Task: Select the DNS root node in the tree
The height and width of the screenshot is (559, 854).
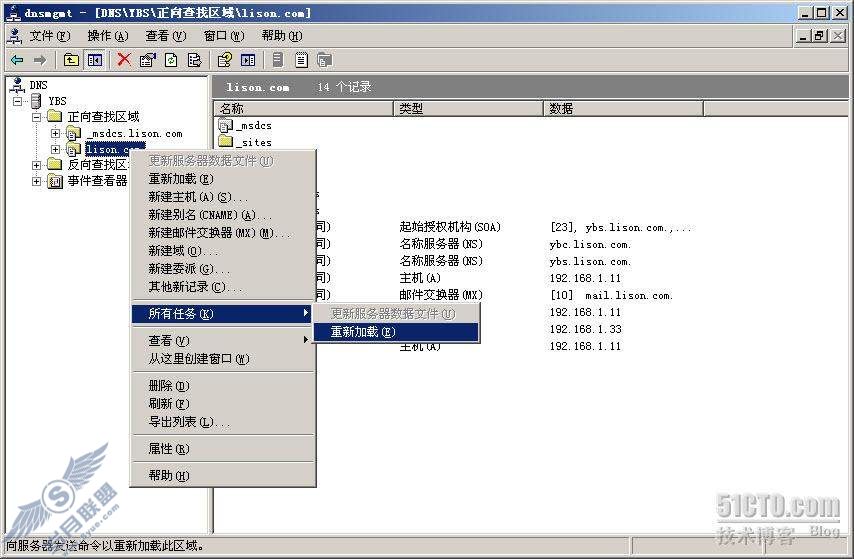Action: pyautogui.click(x=38, y=85)
